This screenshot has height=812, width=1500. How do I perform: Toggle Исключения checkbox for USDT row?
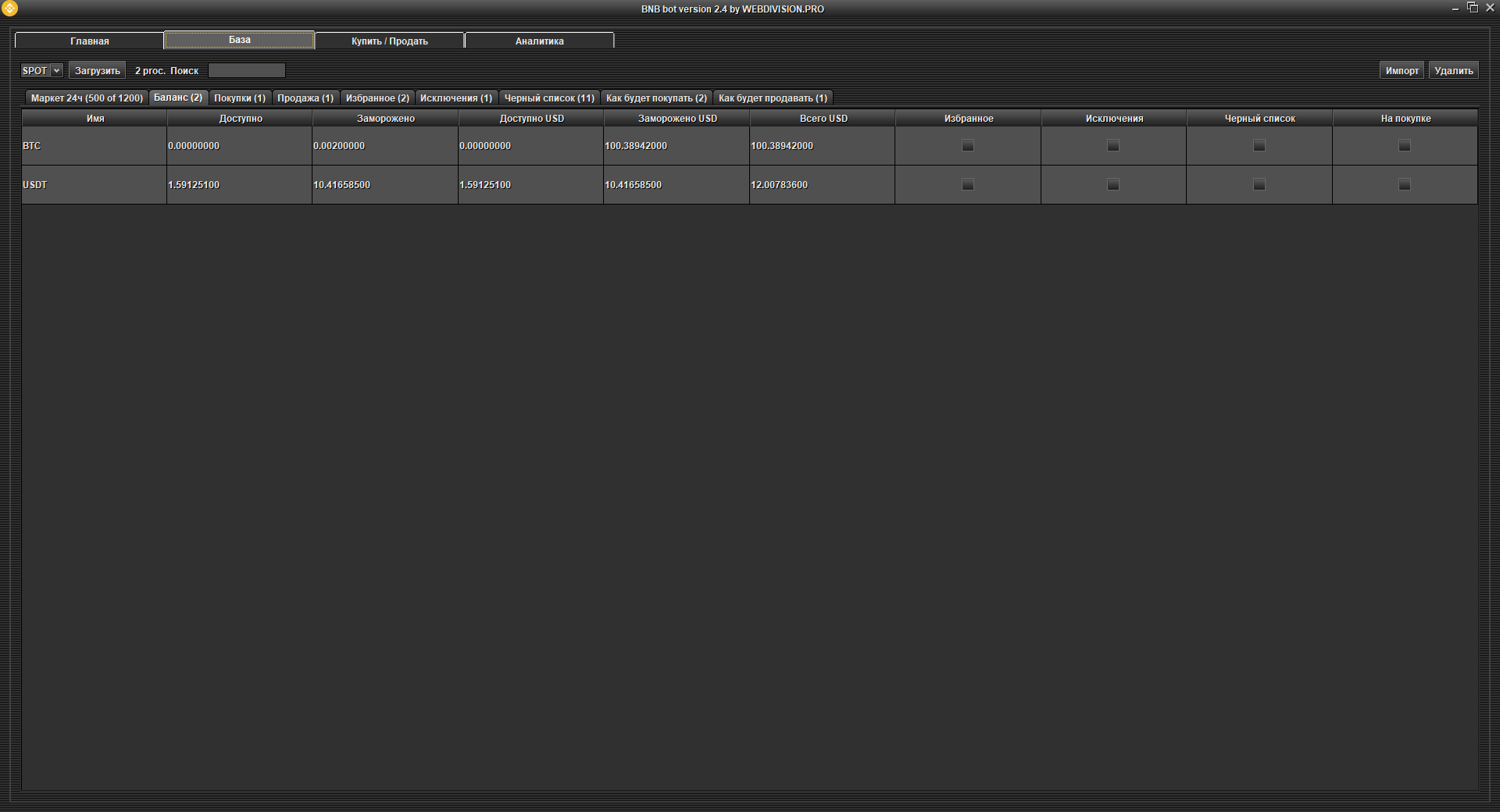(1113, 184)
